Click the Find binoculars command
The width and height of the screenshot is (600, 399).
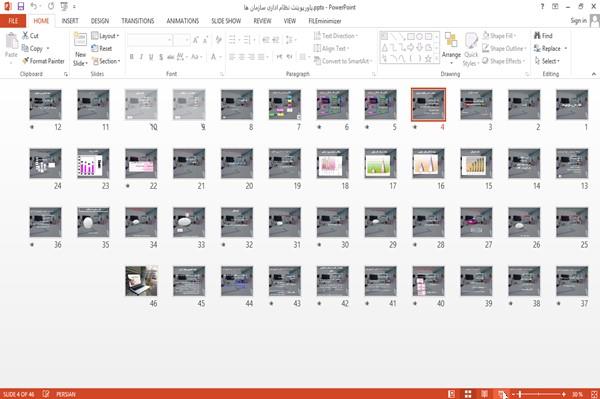pyautogui.click(x=543, y=36)
